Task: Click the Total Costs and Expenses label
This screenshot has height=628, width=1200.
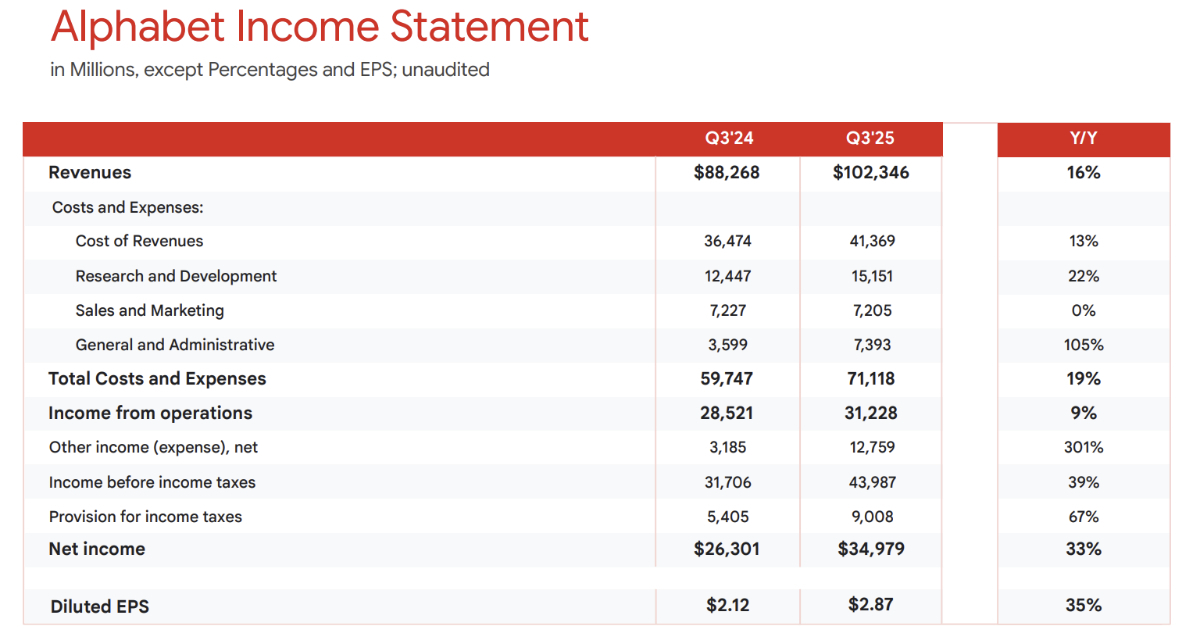Action: (x=157, y=379)
